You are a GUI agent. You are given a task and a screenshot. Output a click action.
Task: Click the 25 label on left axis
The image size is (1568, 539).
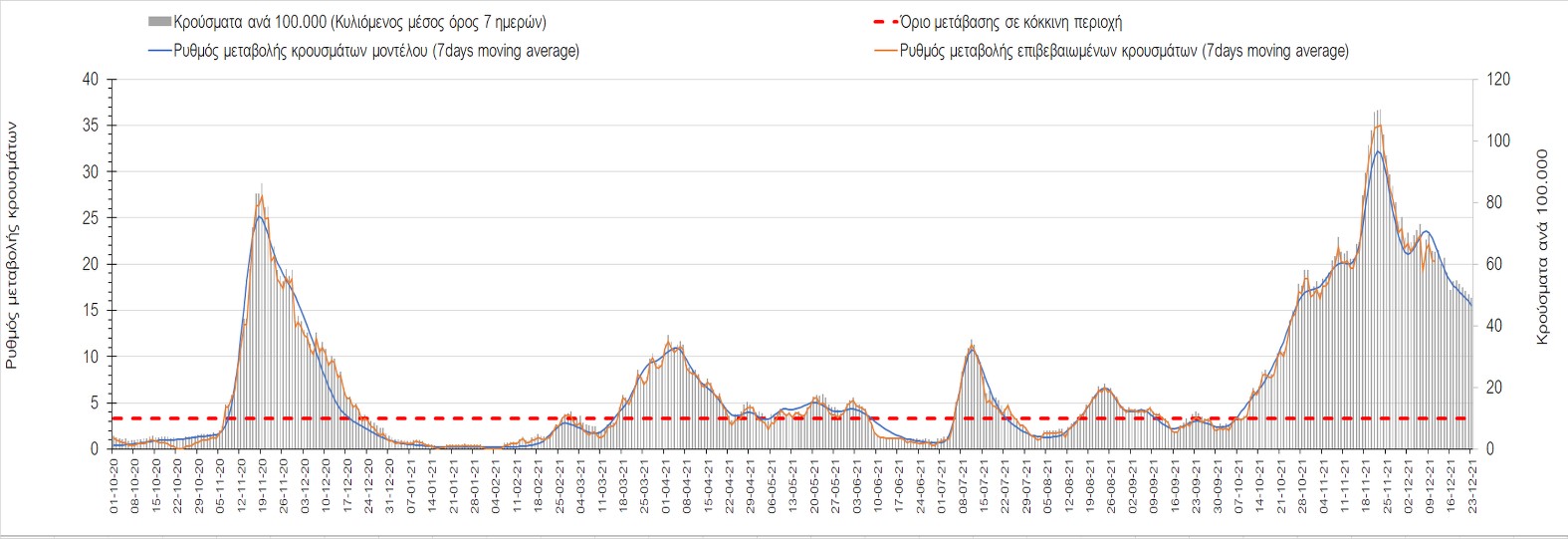(x=91, y=218)
